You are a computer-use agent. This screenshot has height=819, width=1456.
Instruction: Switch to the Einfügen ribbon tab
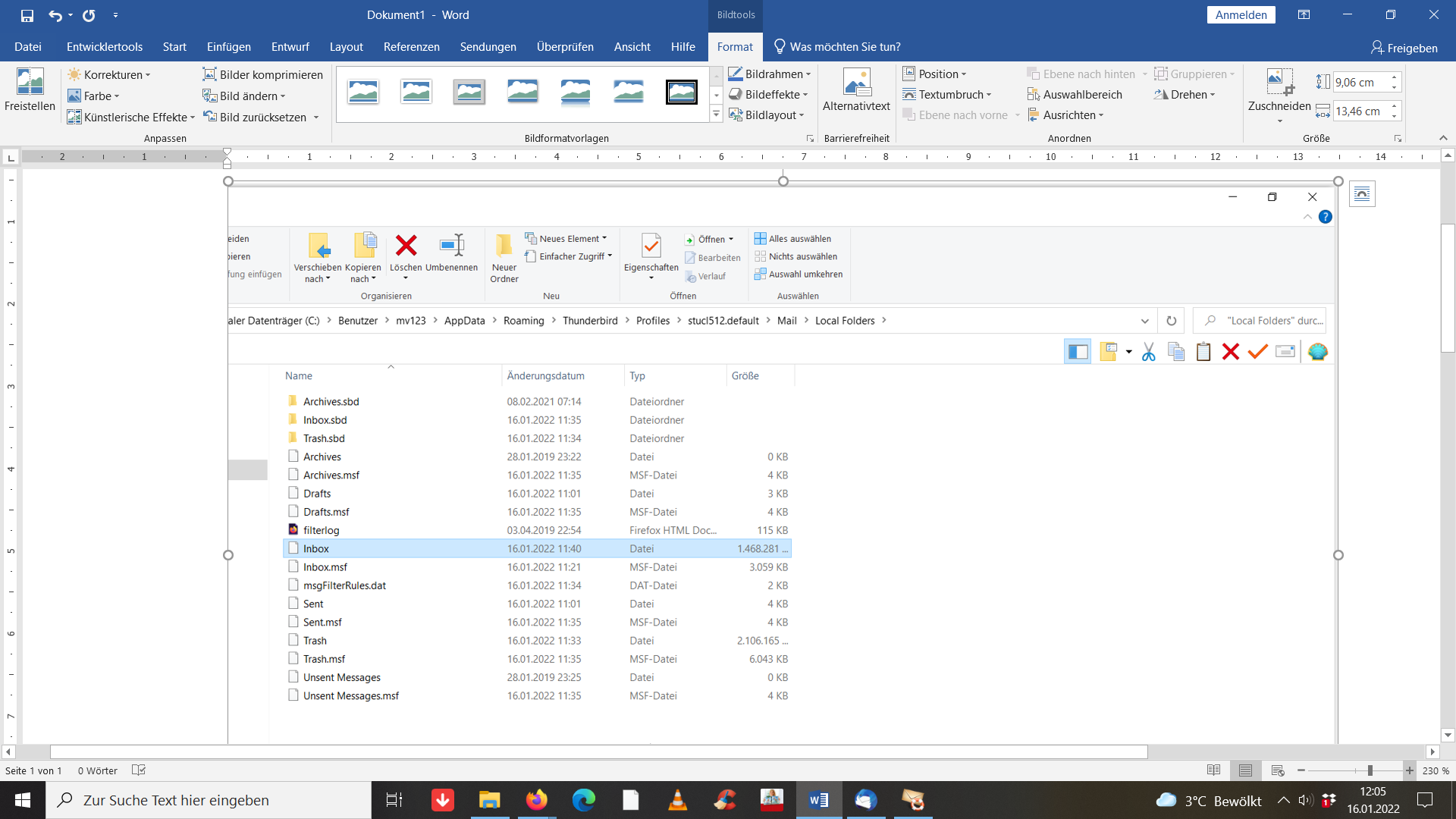pos(229,47)
